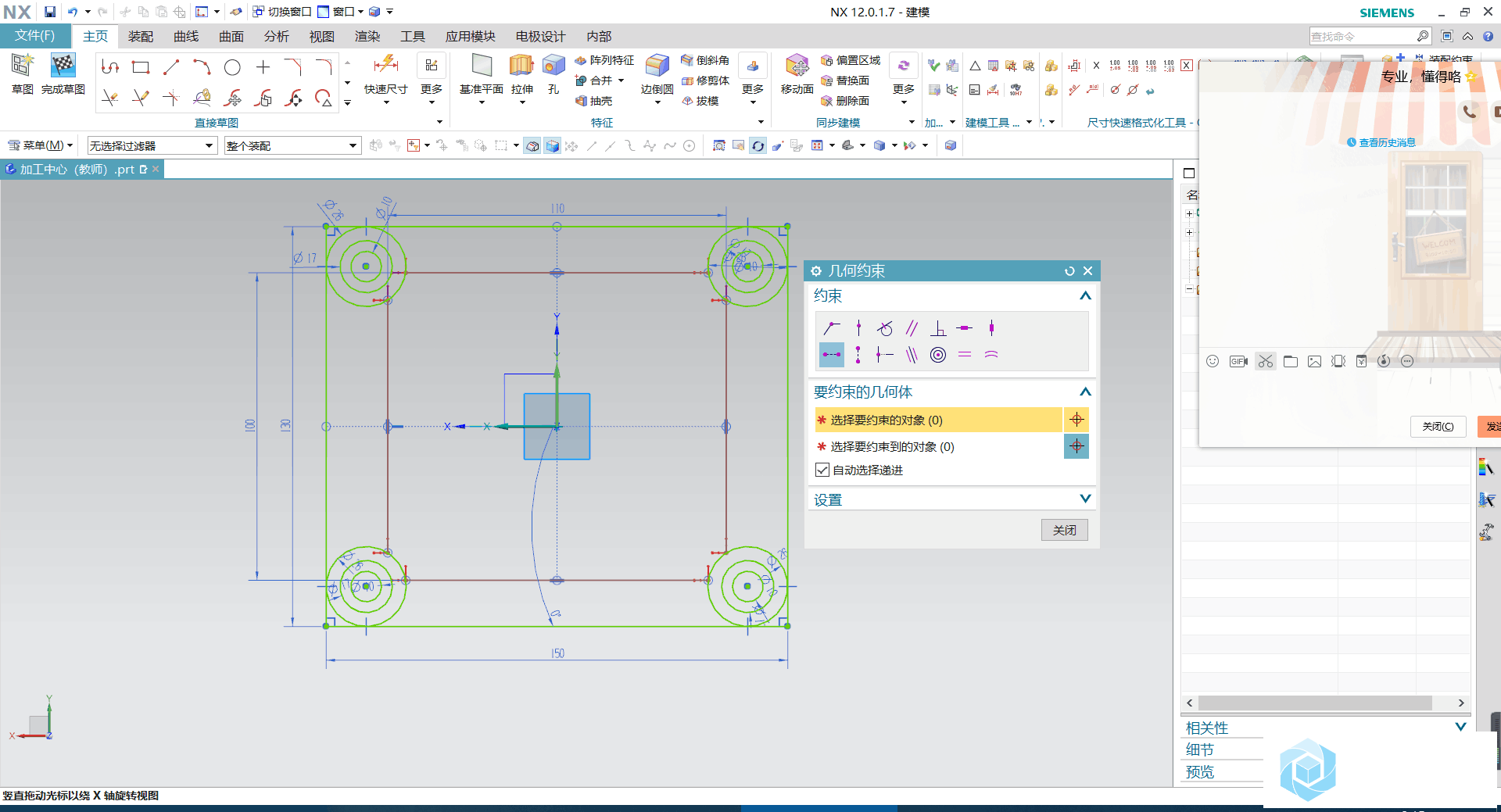
Task: Select the Arc sketch tool
Action: [202, 67]
